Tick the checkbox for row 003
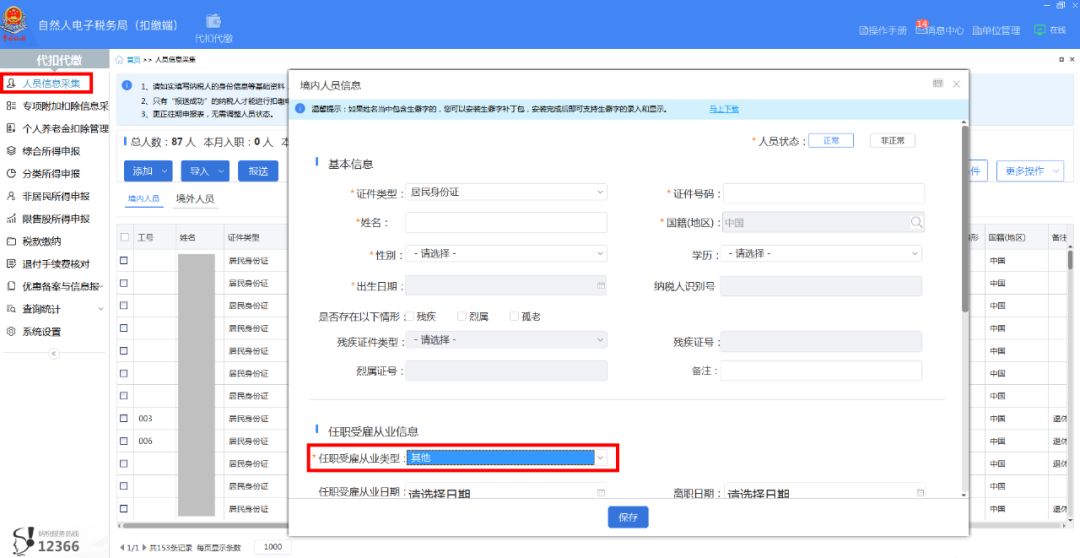 [x=124, y=418]
